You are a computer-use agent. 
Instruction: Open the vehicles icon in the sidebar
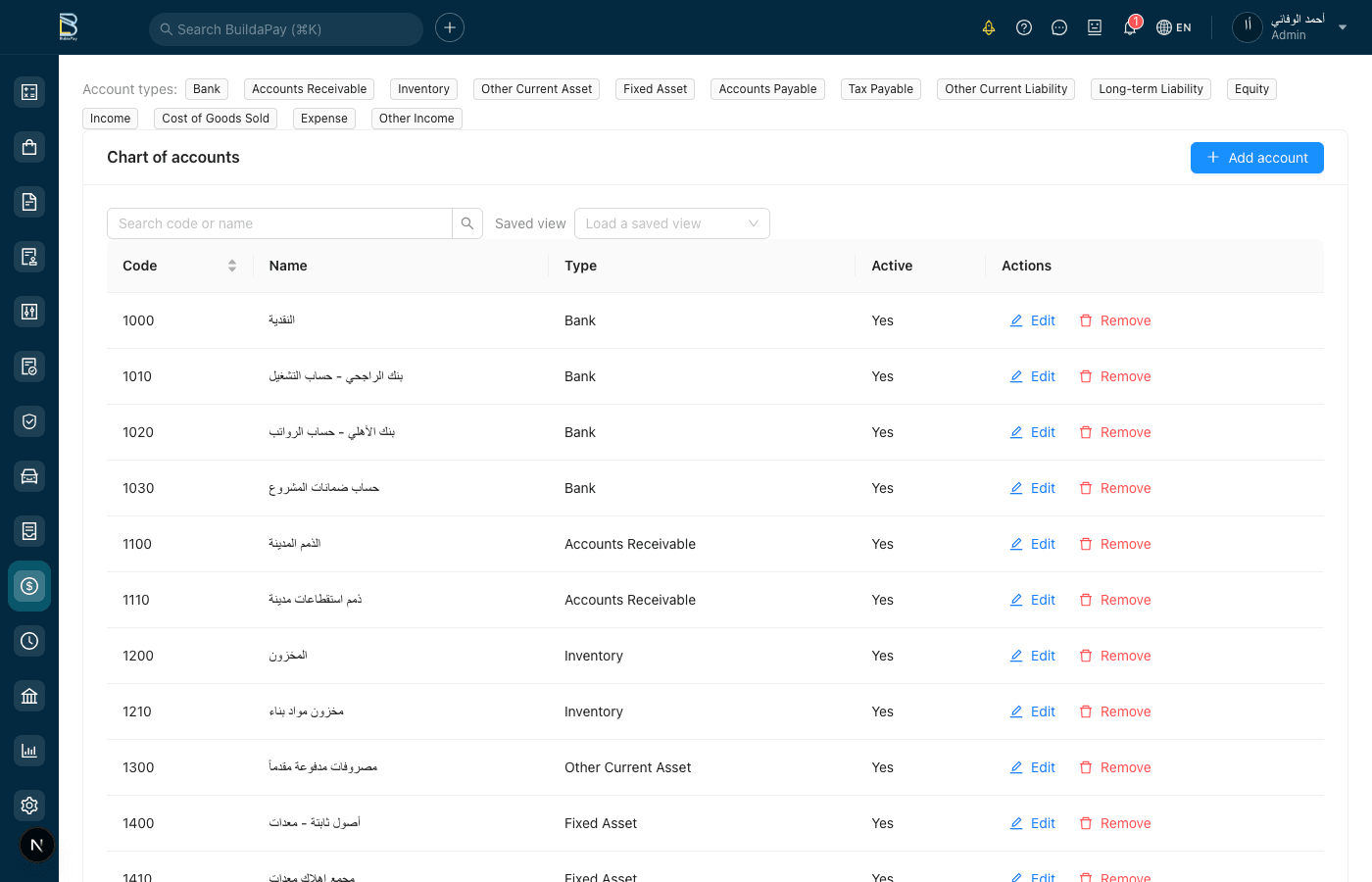[28, 475]
